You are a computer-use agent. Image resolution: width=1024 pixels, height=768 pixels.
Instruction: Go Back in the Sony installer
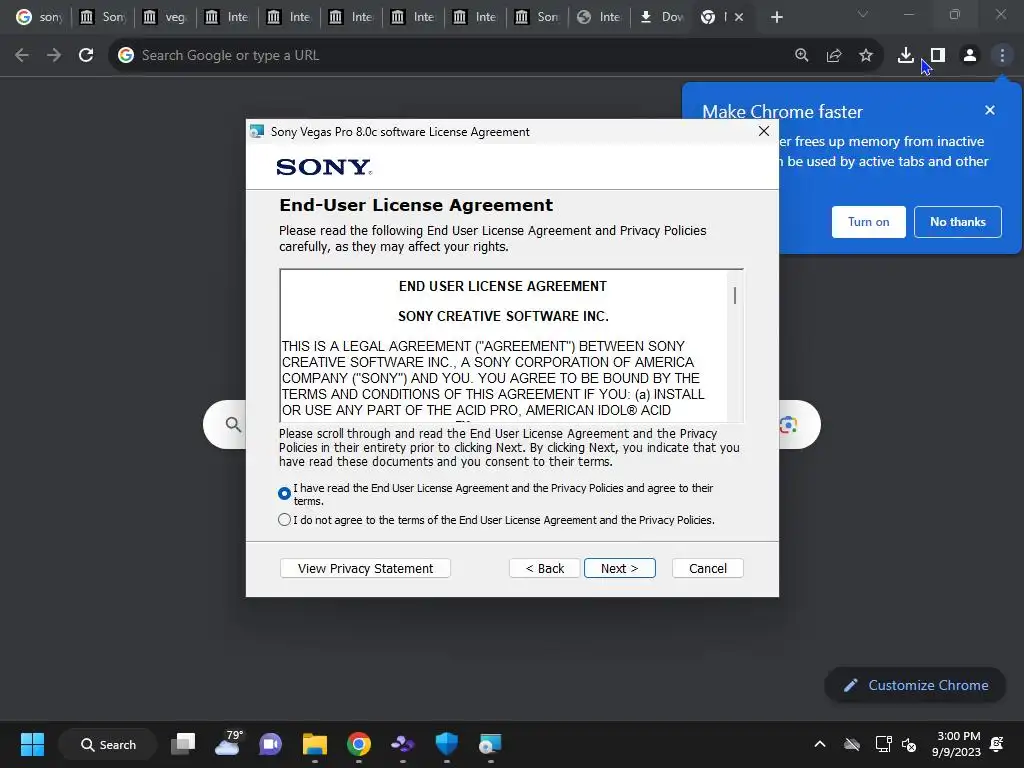[x=545, y=568]
